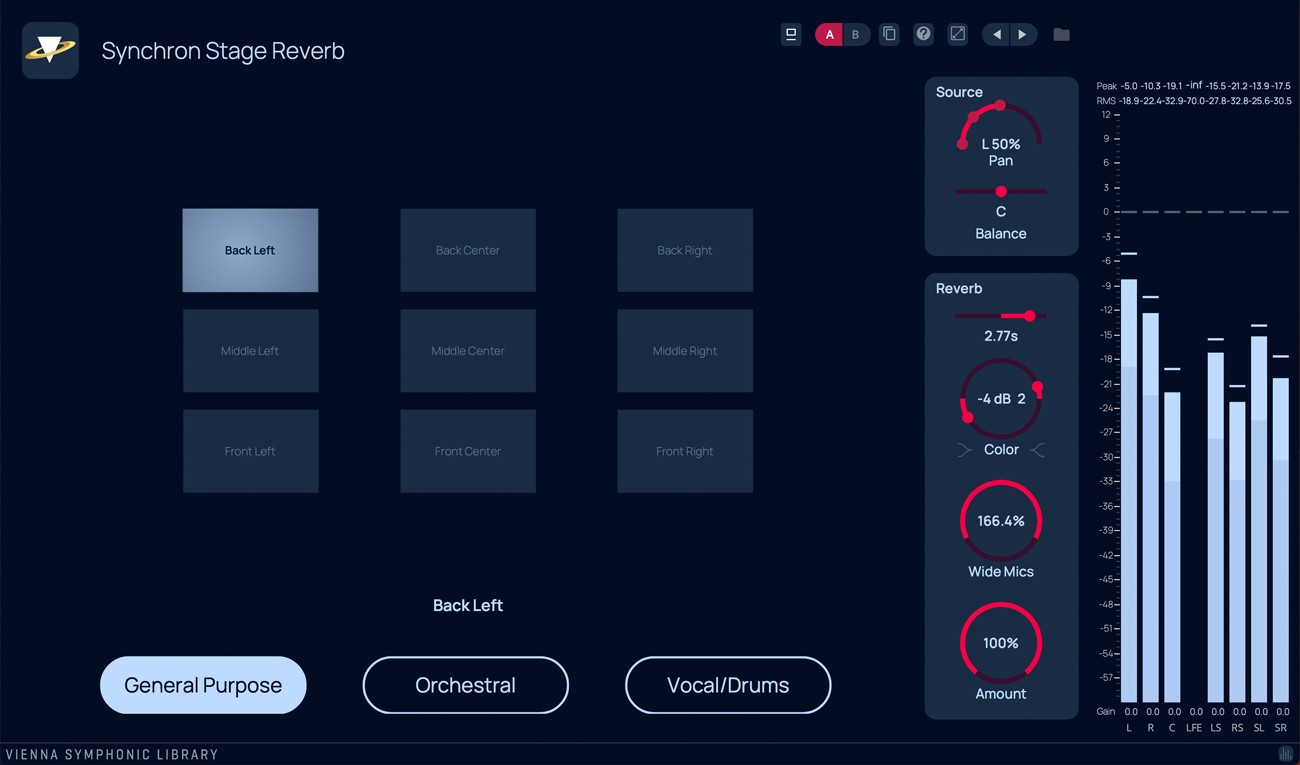Go to the previous preset with the left arrow
Image resolution: width=1300 pixels, height=765 pixels.
(x=995, y=34)
